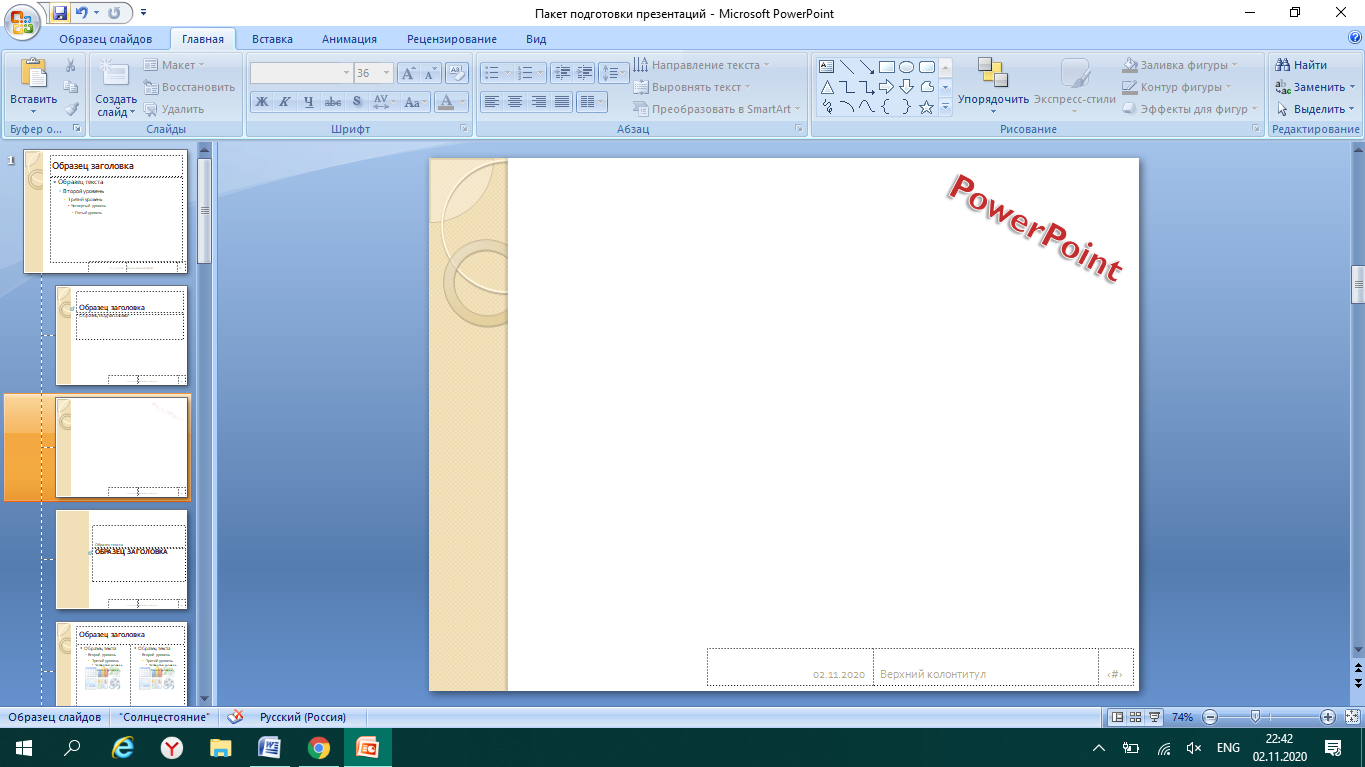The width and height of the screenshot is (1365, 767).
Task: Decrease list indent level
Action: pos(562,73)
